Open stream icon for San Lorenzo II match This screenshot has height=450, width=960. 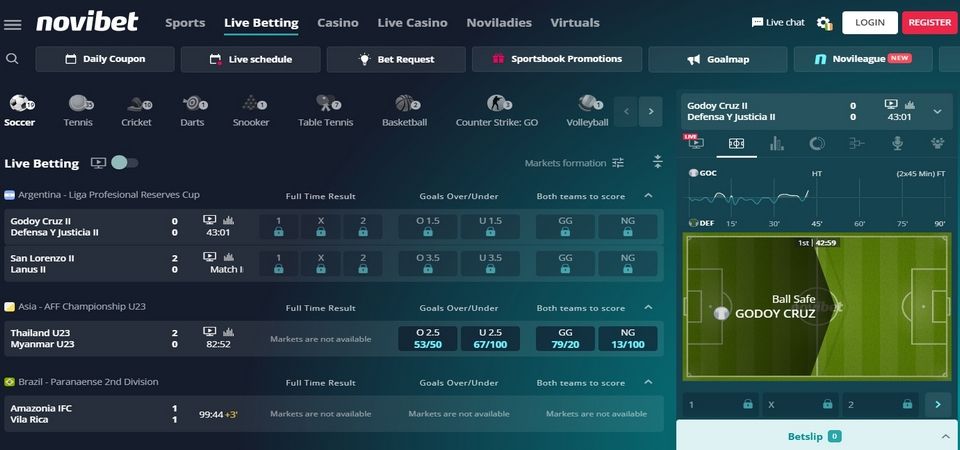tap(210, 257)
